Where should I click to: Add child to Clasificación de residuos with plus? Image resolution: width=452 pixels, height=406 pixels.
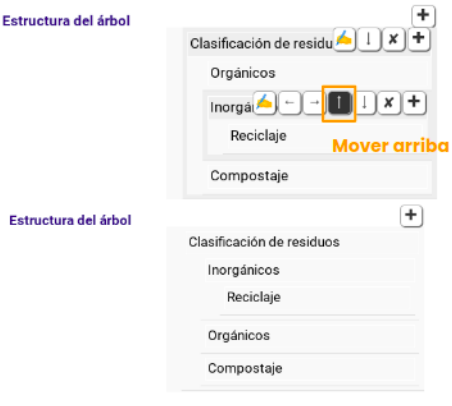(x=419, y=39)
